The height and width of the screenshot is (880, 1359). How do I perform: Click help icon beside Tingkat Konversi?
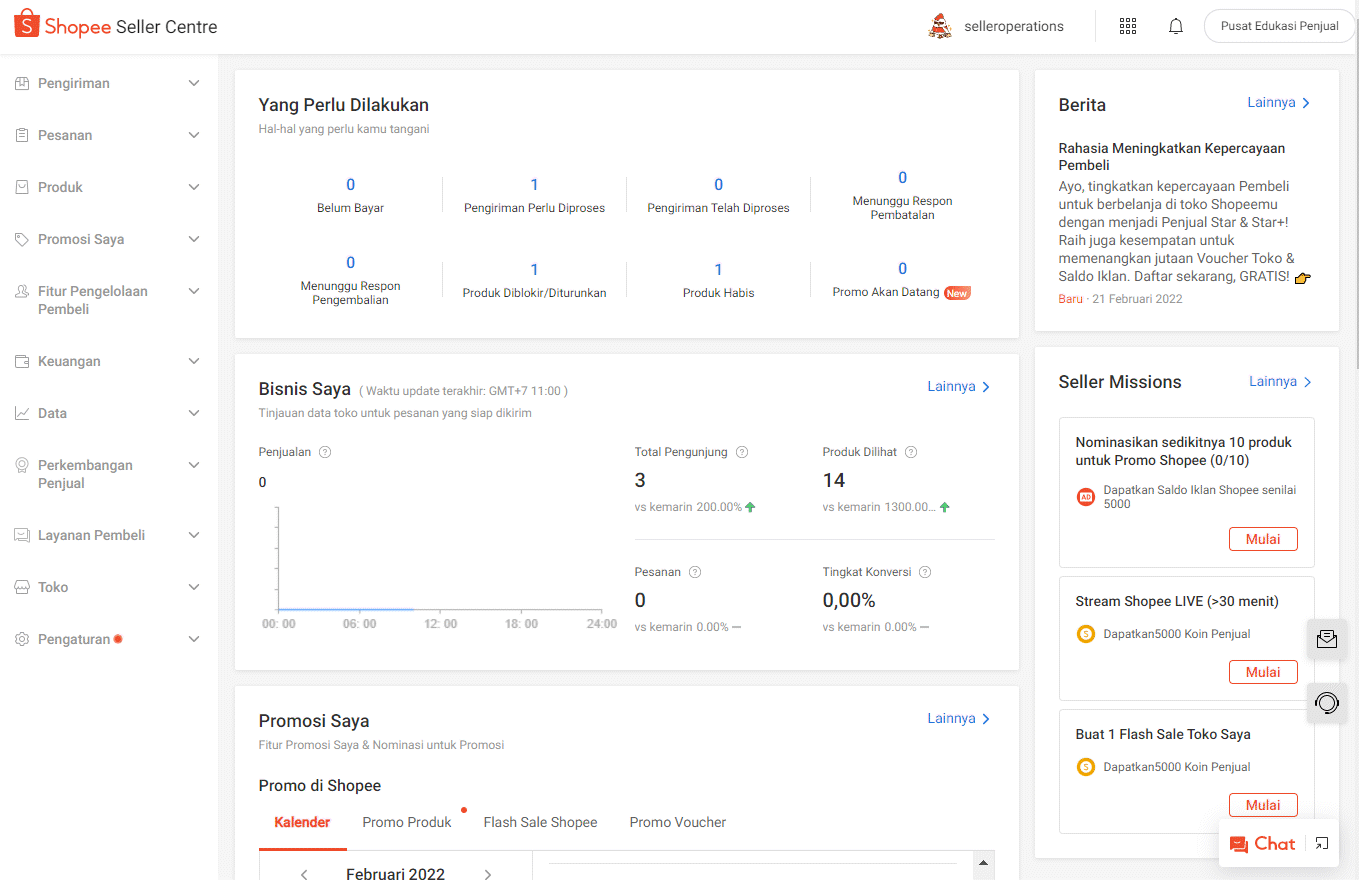[925, 572]
